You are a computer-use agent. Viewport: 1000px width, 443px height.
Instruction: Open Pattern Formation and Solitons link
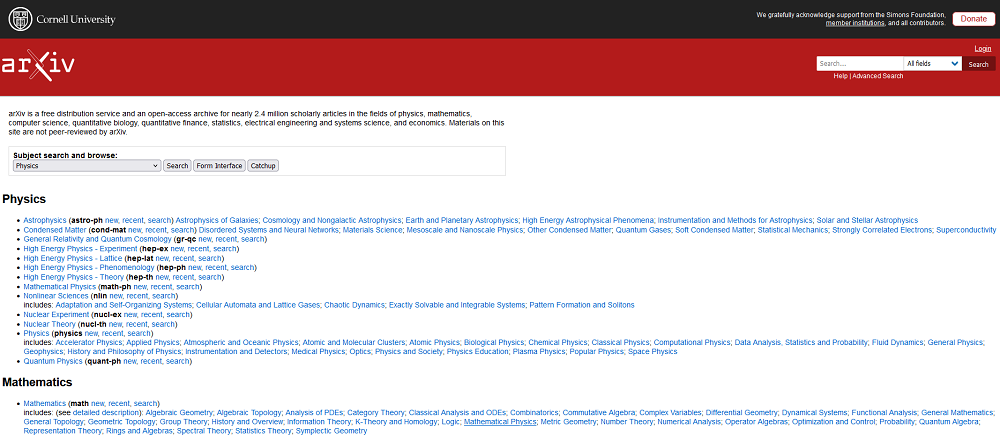click(582, 305)
